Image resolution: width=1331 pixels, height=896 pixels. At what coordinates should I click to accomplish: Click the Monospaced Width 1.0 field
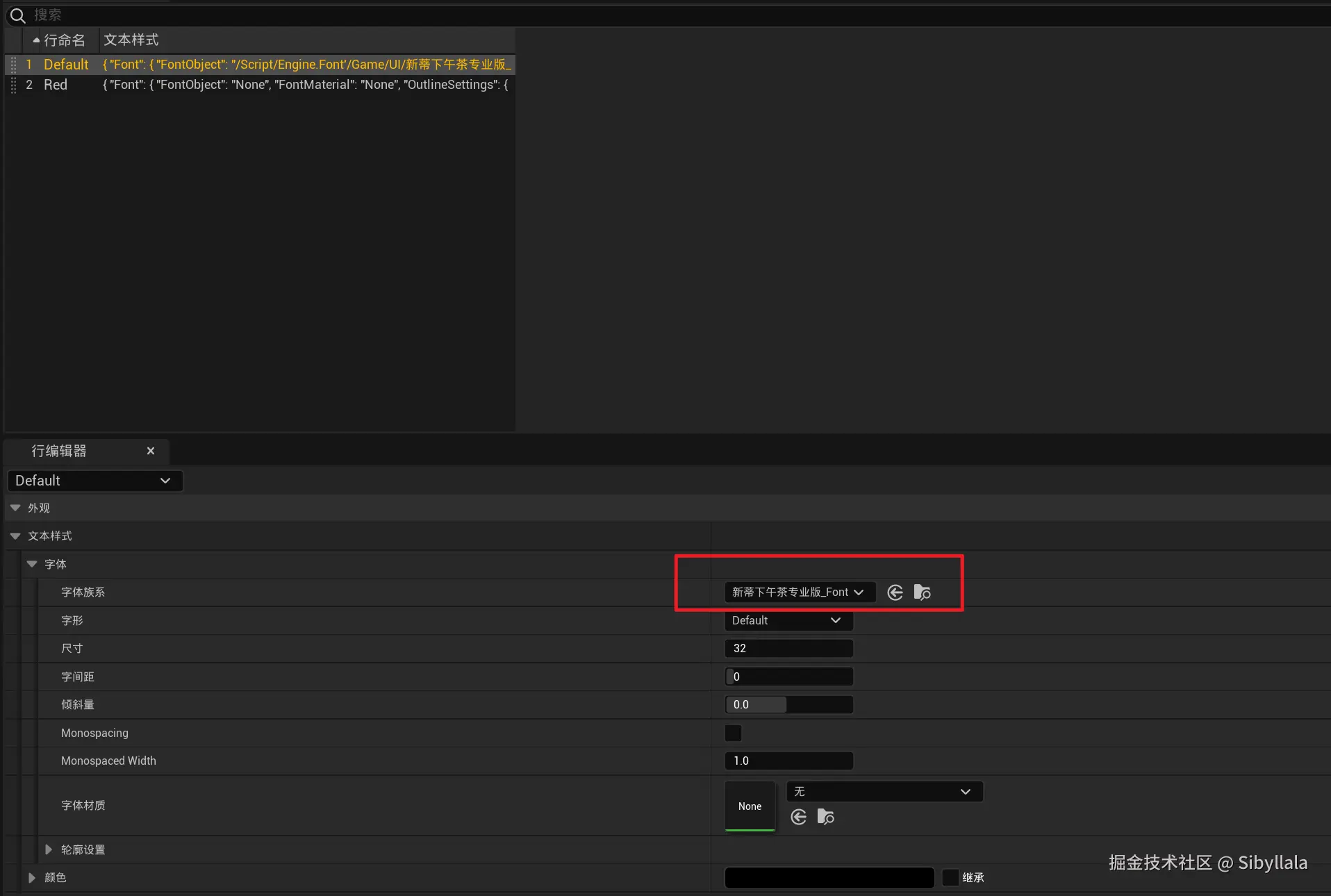(788, 761)
